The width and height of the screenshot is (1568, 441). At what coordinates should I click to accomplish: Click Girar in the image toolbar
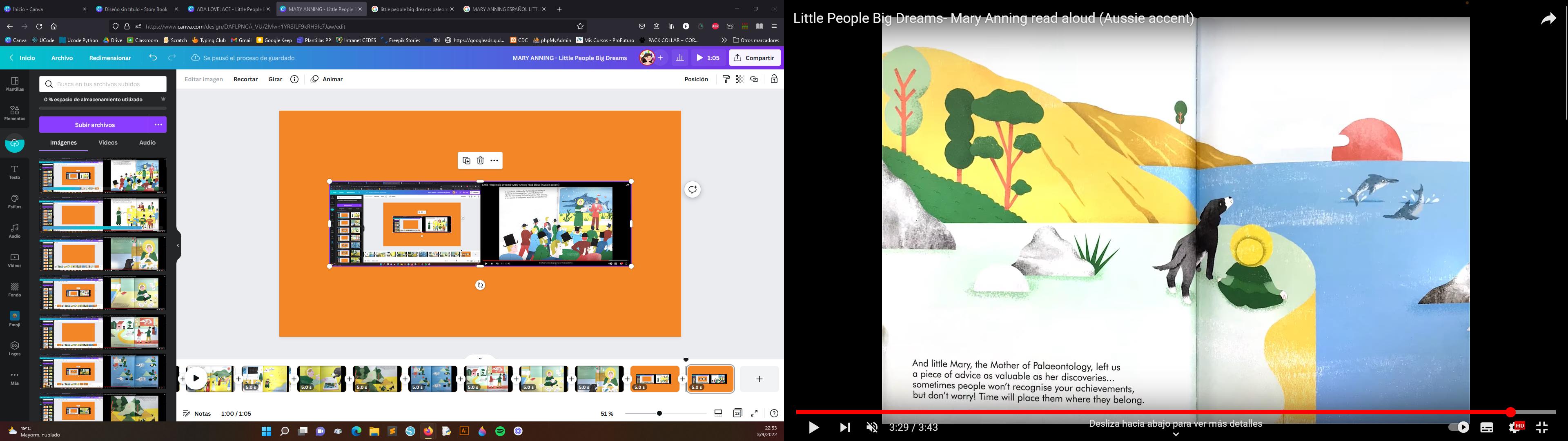click(x=275, y=79)
